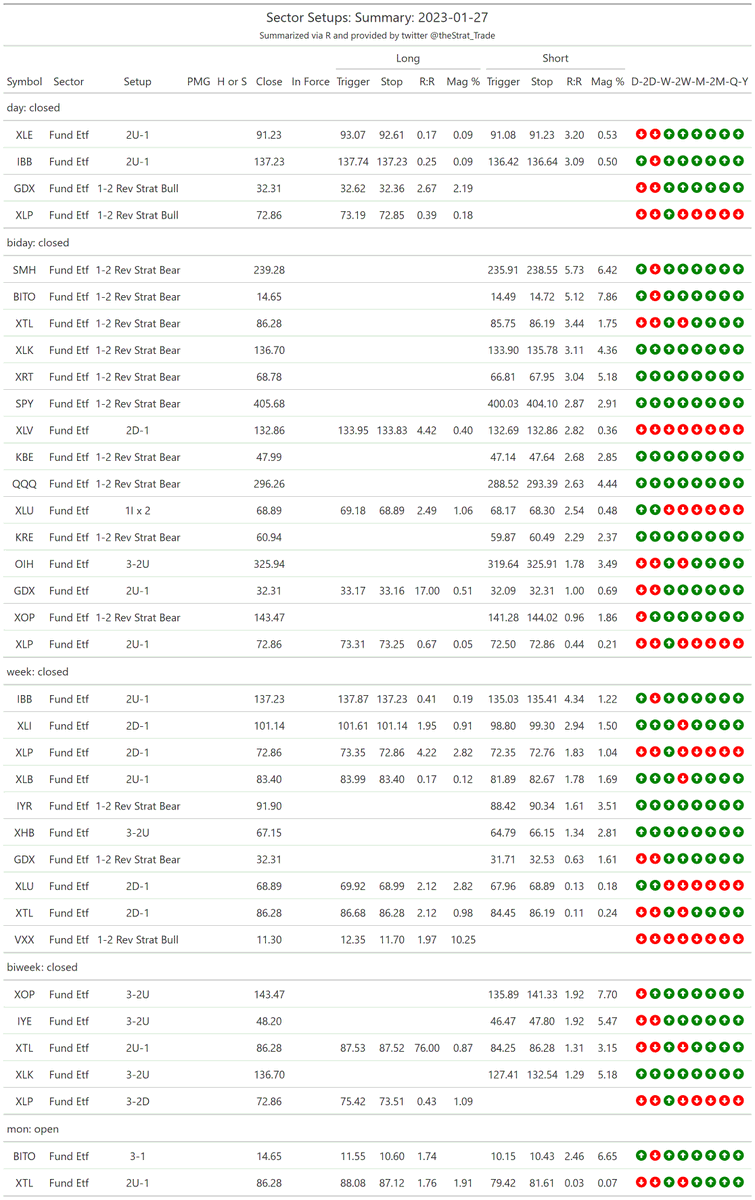Click the only red arrow in the SMH row
The height and width of the screenshot is (1200, 755).
655,269
